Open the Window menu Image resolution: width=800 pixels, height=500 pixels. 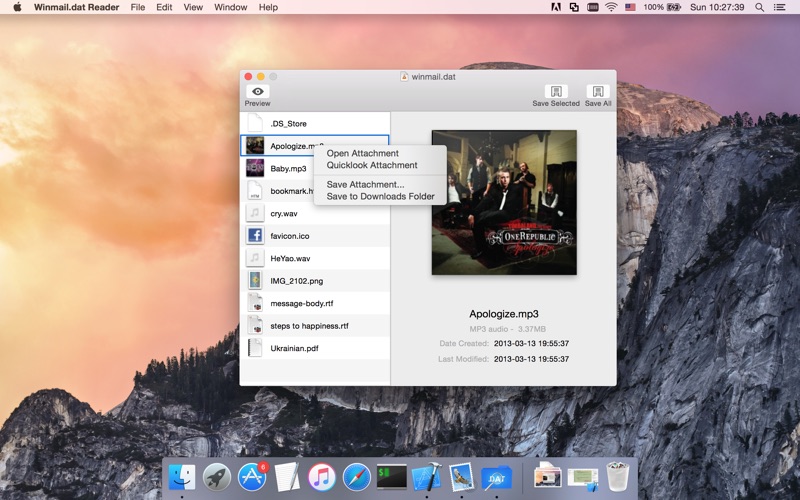click(231, 7)
